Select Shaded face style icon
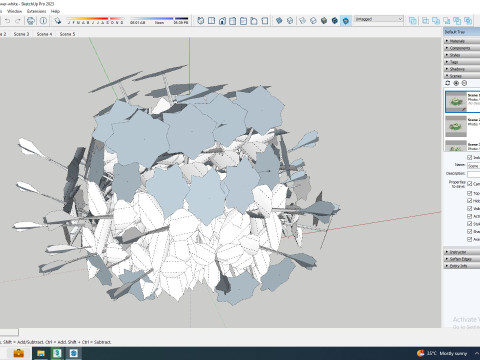The image size is (480, 360). click(x=324, y=21)
